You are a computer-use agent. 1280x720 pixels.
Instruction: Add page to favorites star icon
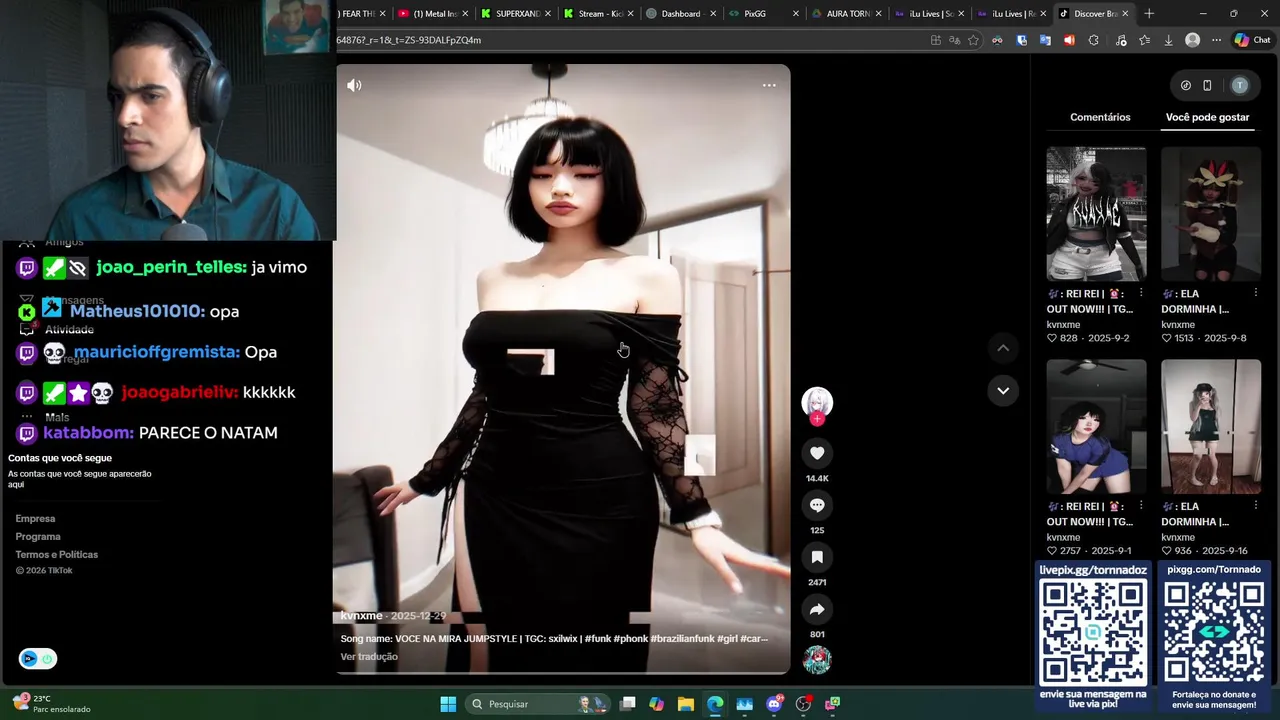pyautogui.click(x=973, y=40)
